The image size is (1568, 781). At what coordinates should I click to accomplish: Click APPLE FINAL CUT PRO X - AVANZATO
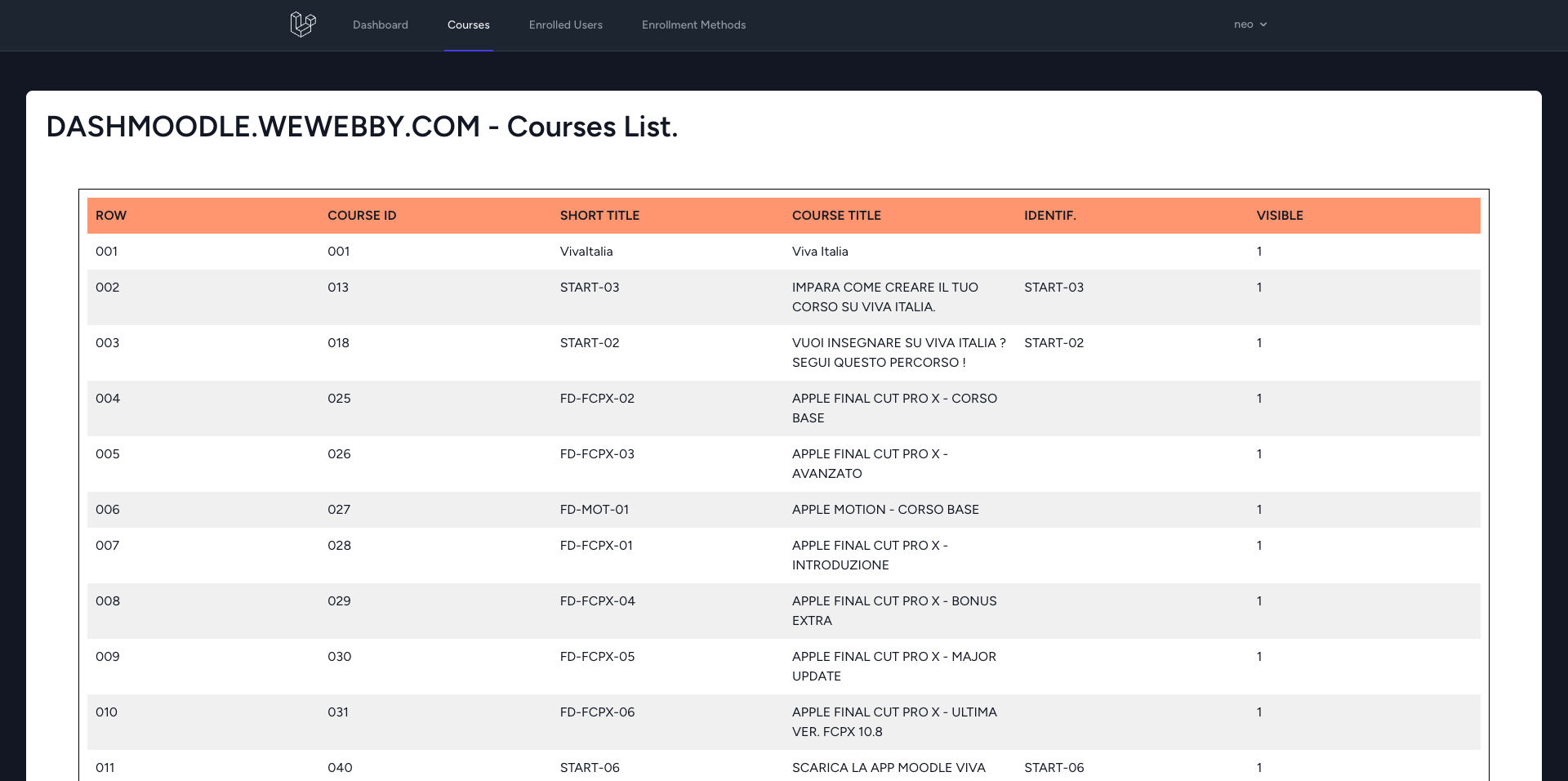coord(870,464)
